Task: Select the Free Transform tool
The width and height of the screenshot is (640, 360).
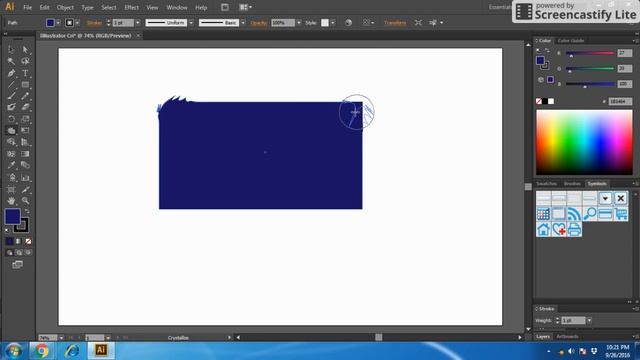Action: coord(25,131)
